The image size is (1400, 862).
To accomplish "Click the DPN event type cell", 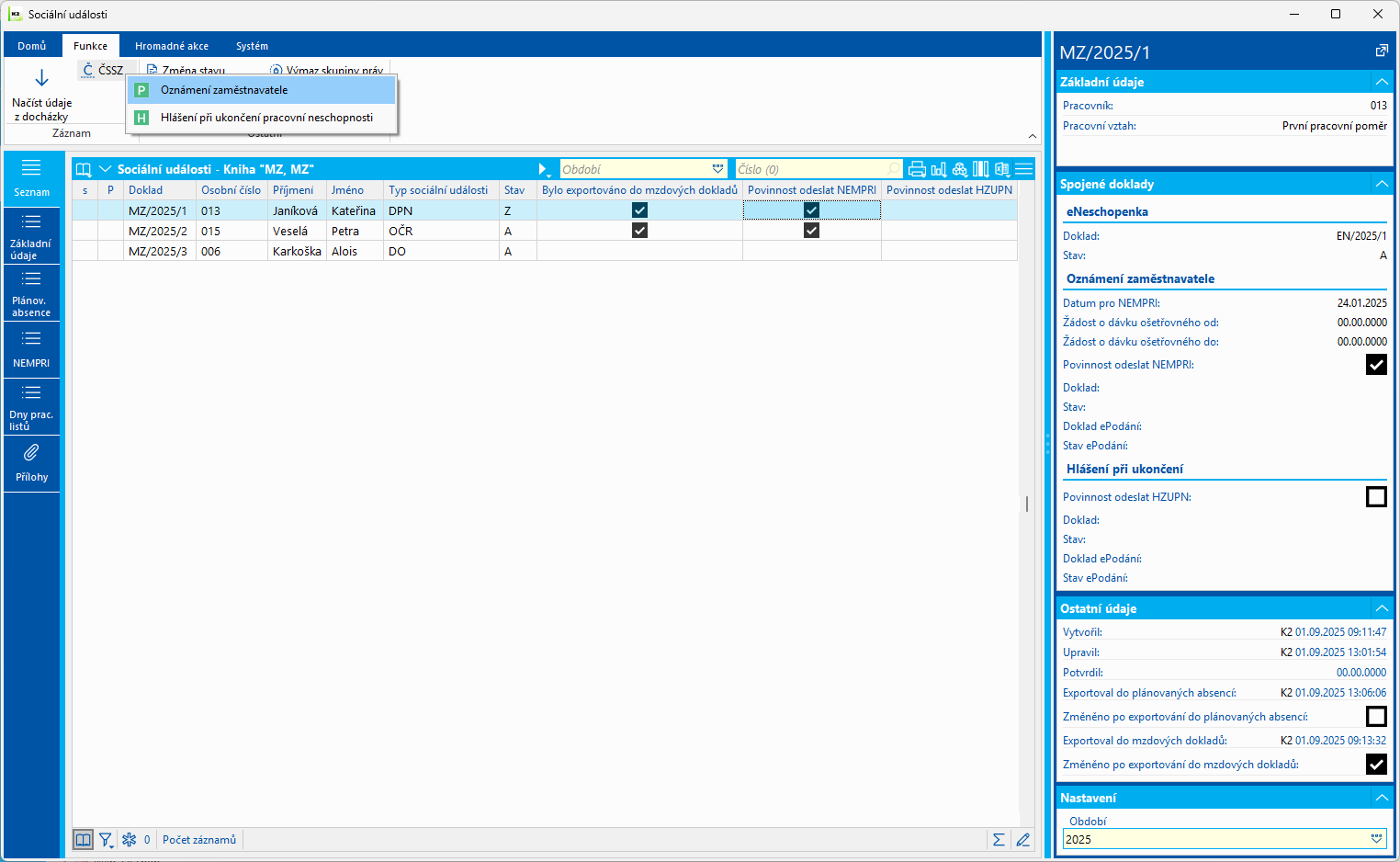I will [x=441, y=210].
